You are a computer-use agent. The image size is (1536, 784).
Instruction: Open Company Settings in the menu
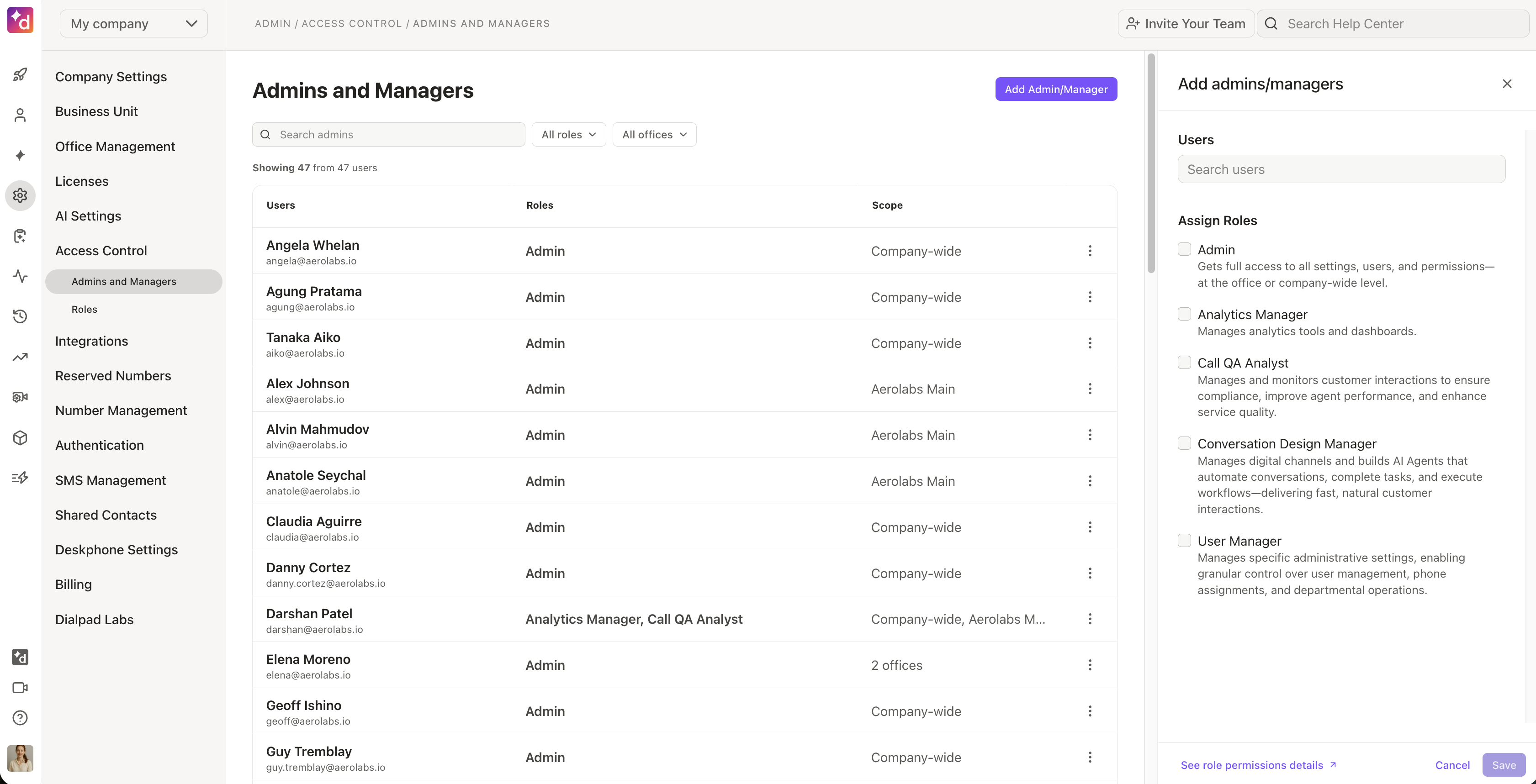point(111,77)
